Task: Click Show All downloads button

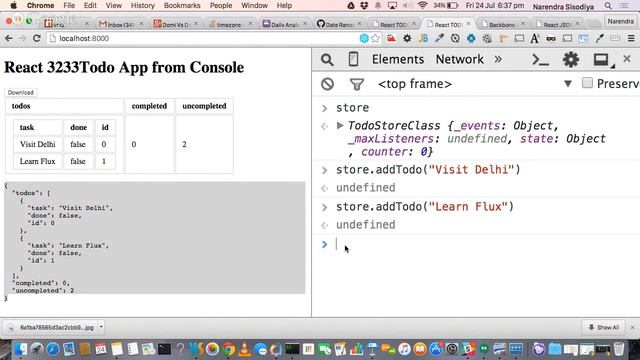Action: [x=603, y=327]
